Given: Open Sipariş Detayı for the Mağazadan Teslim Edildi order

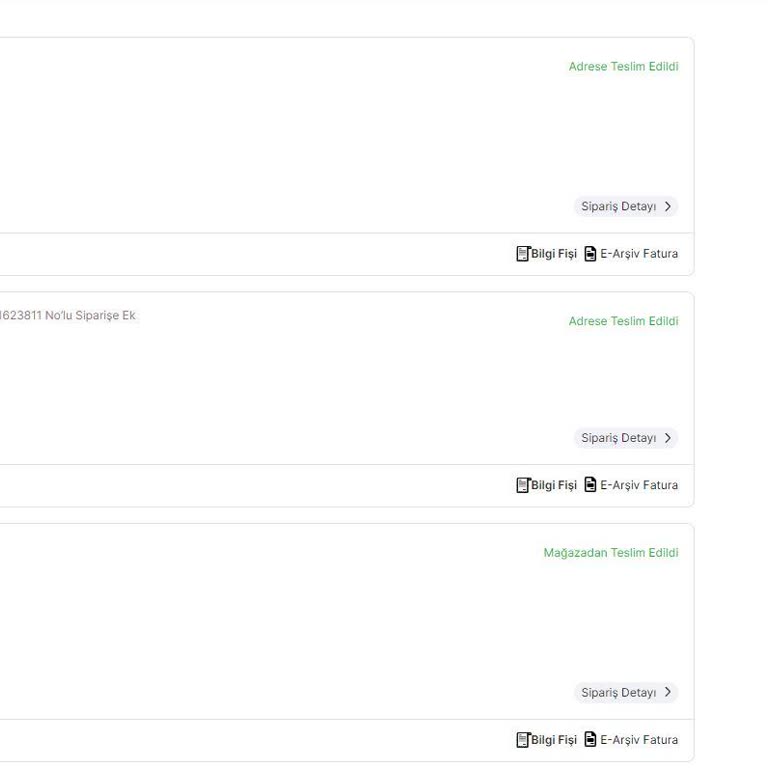Looking at the screenshot, I should [619, 693].
